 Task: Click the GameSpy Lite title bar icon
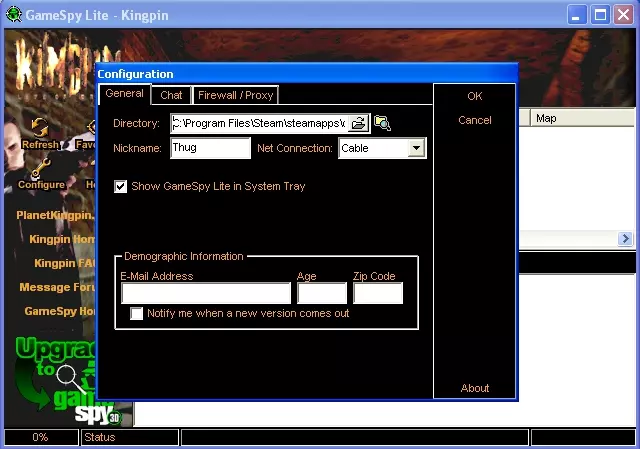click(13, 15)
